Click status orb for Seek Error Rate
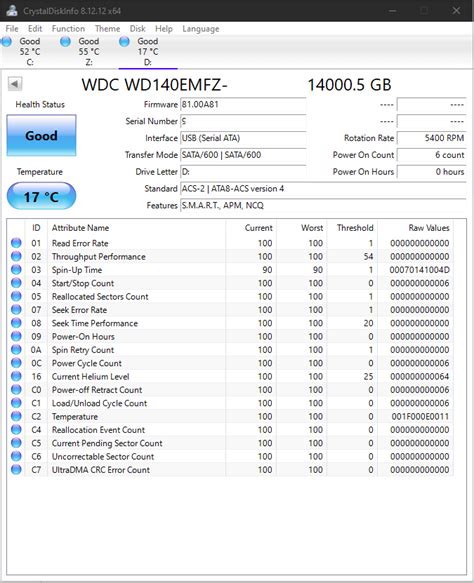Viewport: 474px width, 583px height. pos(16,310)
